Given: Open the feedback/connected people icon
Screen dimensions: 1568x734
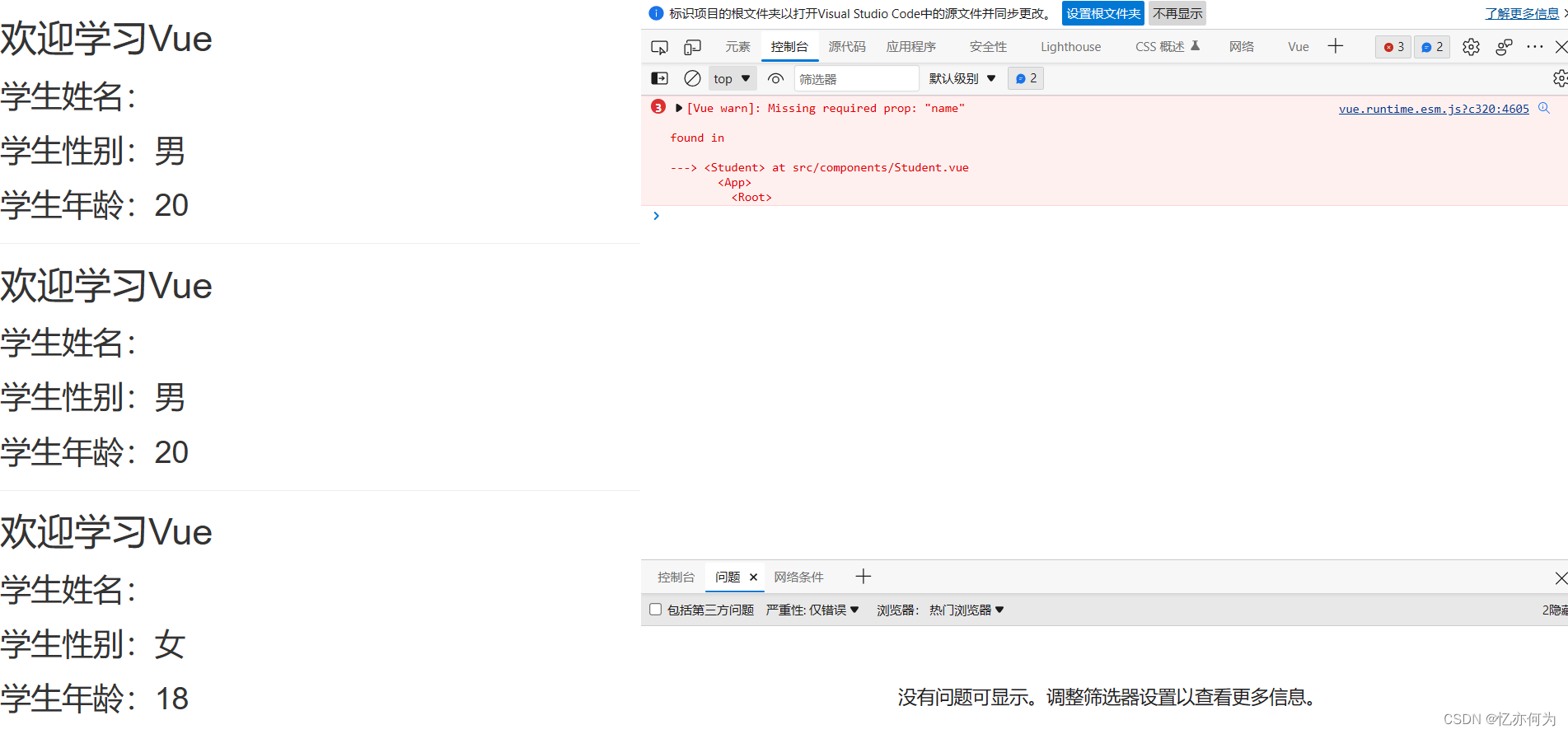Looking at the screenshot, I should pos(1504,47).
